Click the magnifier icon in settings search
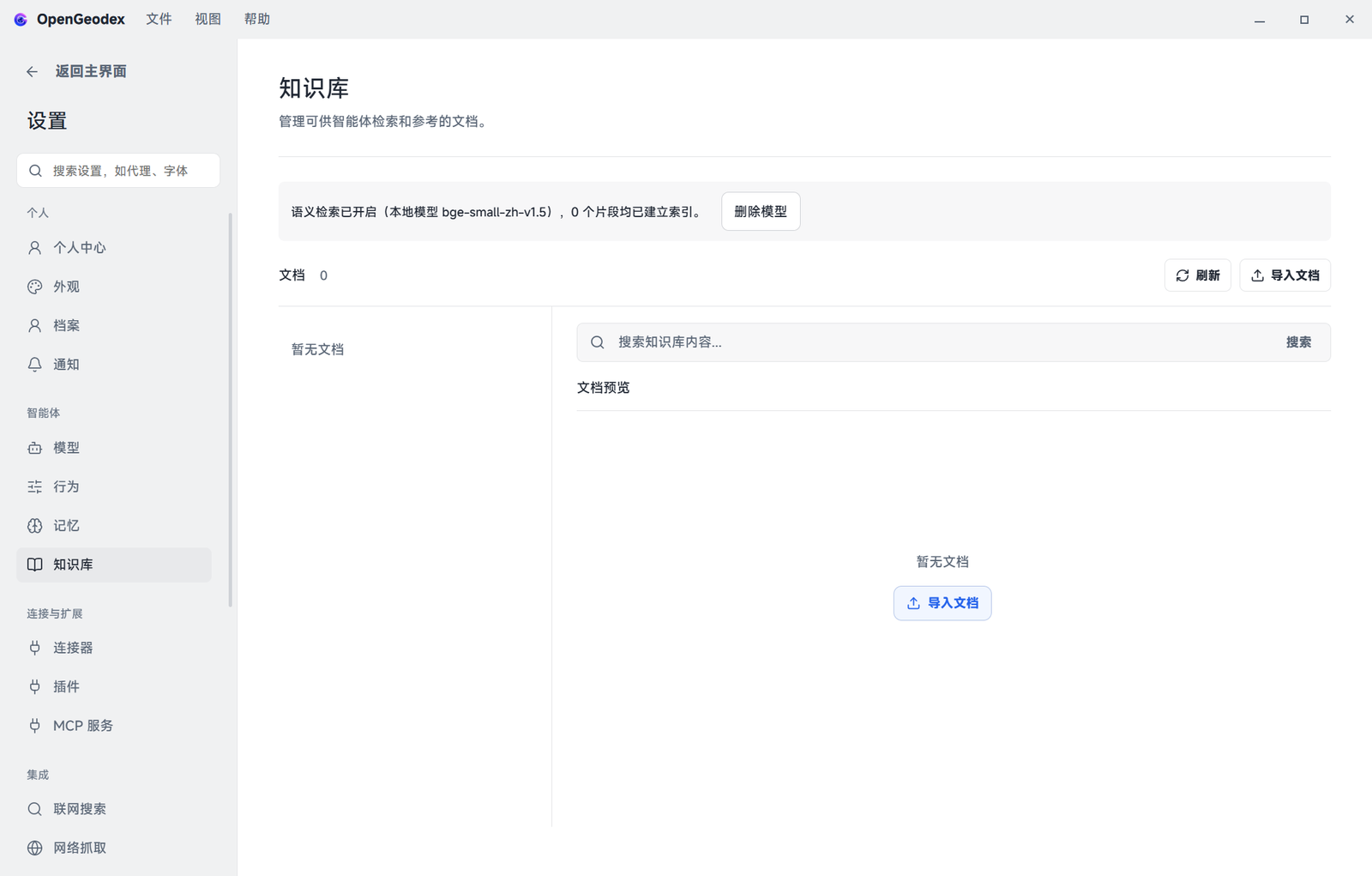Image resolution: width=1372 pixels, height=876 pixels. point(35,171)
